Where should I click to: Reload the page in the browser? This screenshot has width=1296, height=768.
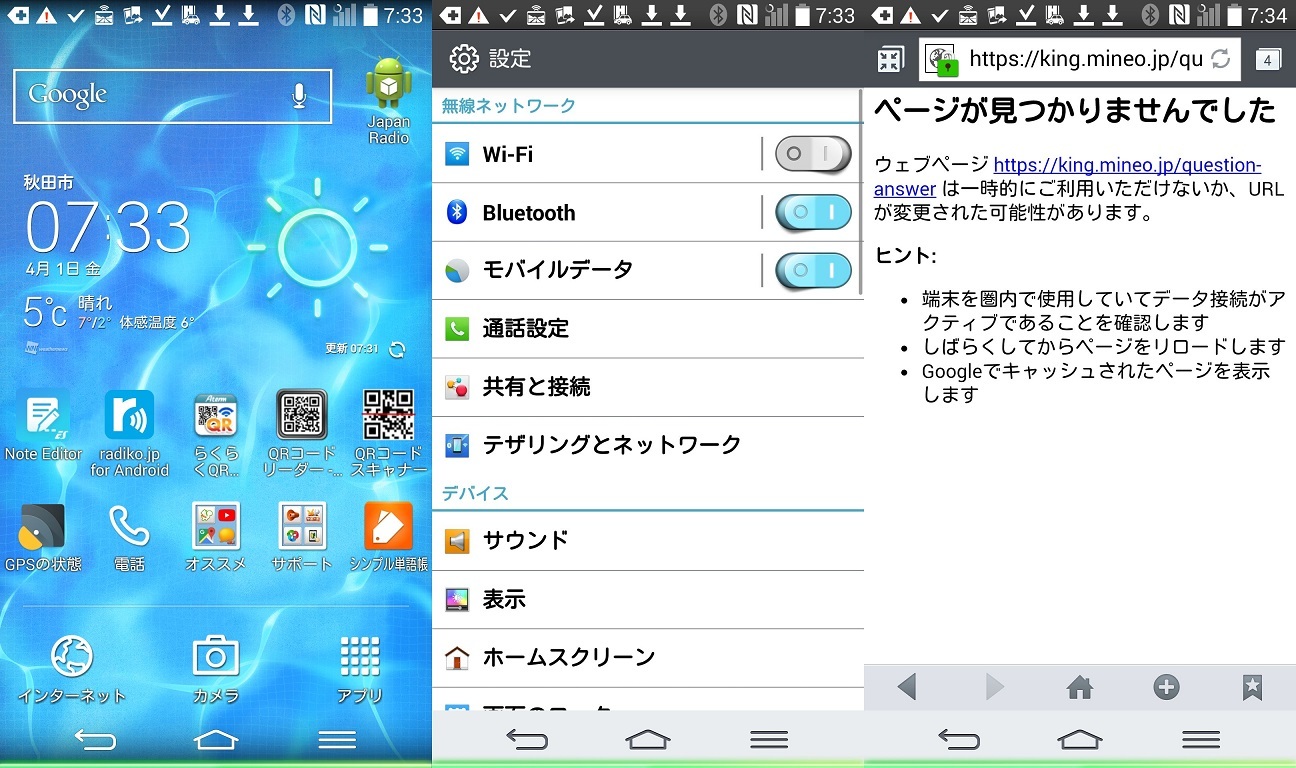pos(1220,59)
